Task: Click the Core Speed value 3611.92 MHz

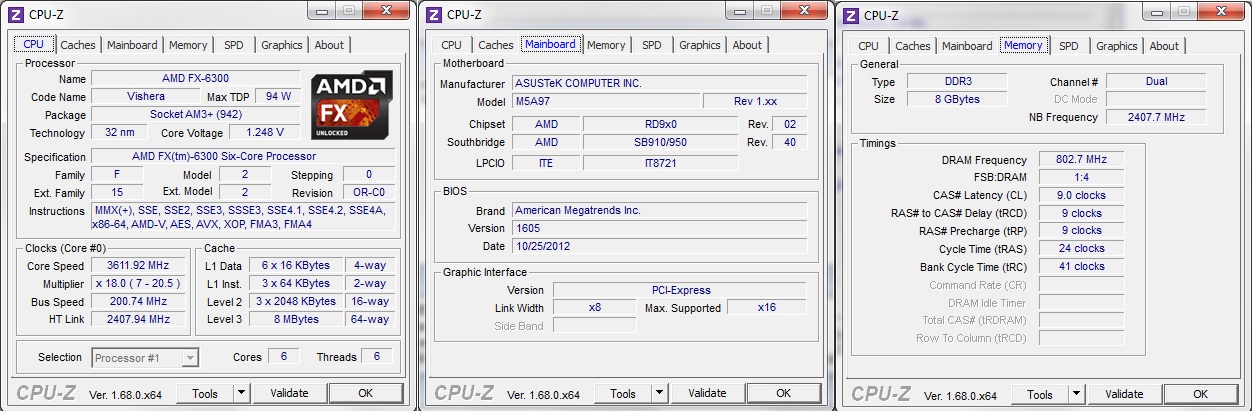Action: point(138,266)
